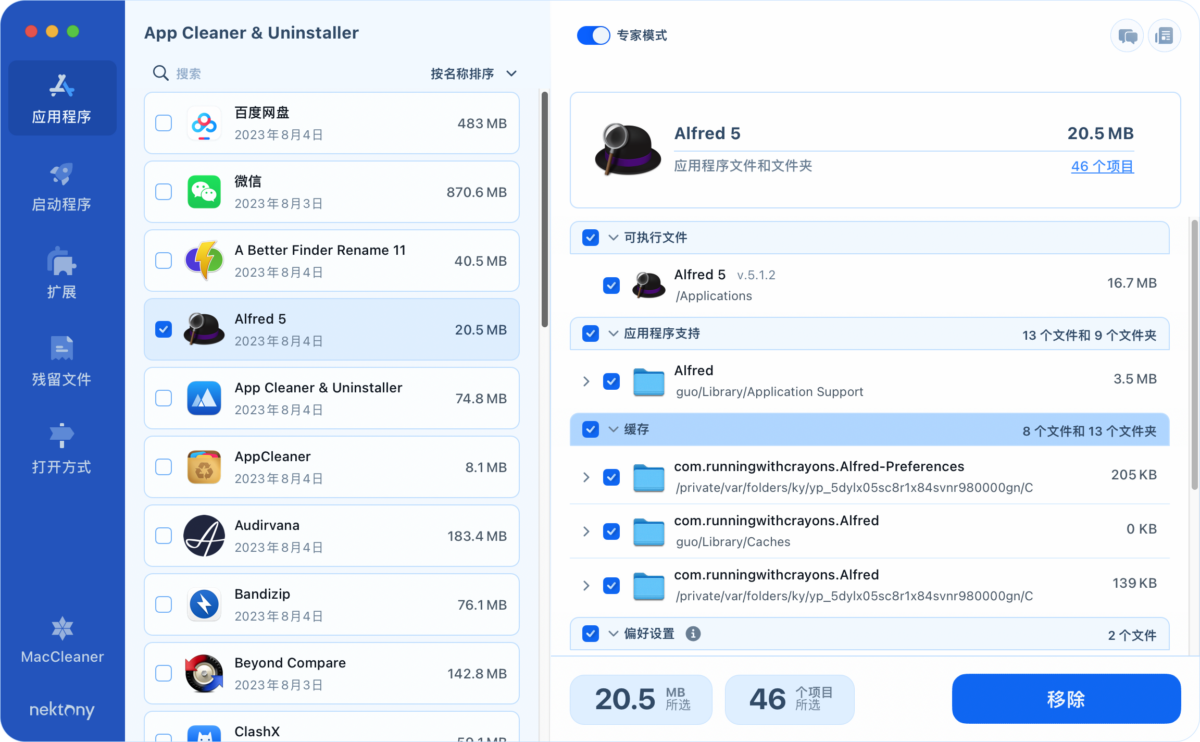
Task: Click the AppCleaner app icon
Action: [x=204, y=467]
